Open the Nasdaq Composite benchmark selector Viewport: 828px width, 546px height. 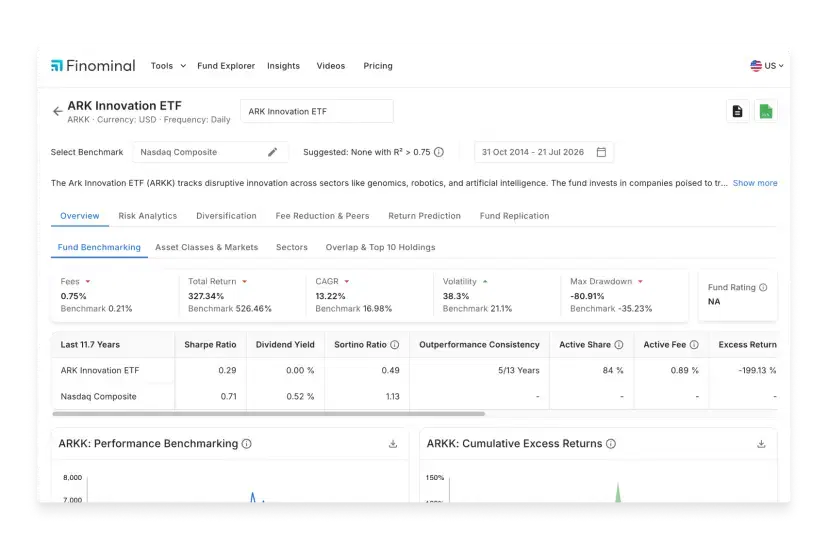tap(210, 152)
